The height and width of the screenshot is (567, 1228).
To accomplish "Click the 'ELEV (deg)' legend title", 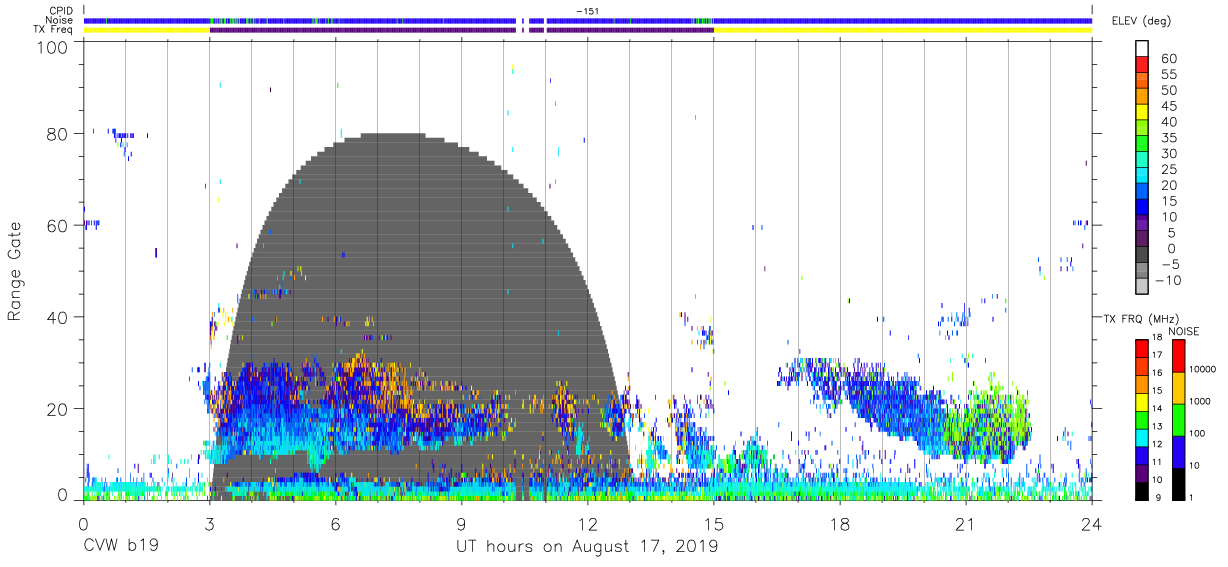I will [1141, 20].
